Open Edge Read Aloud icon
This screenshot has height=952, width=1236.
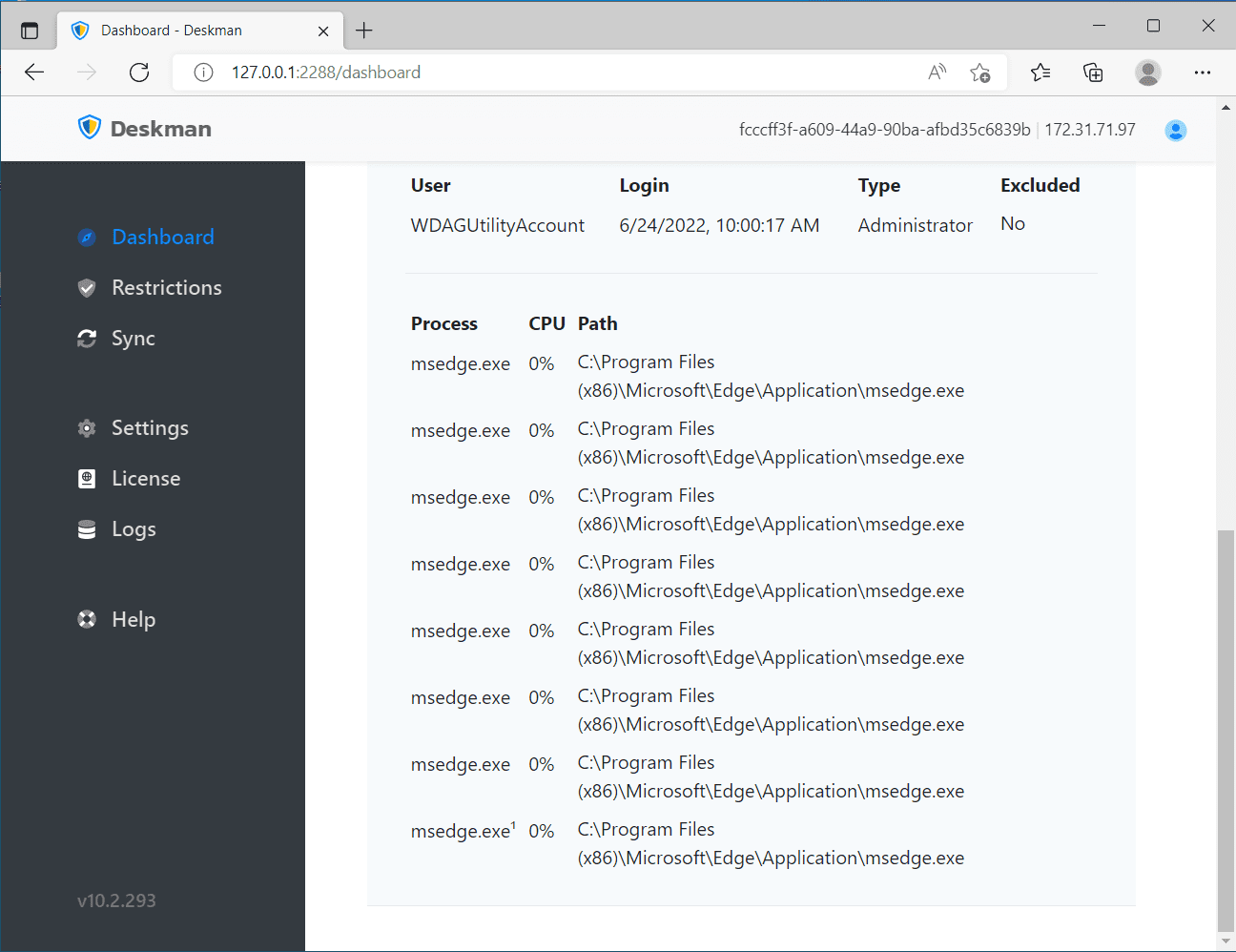937,72
